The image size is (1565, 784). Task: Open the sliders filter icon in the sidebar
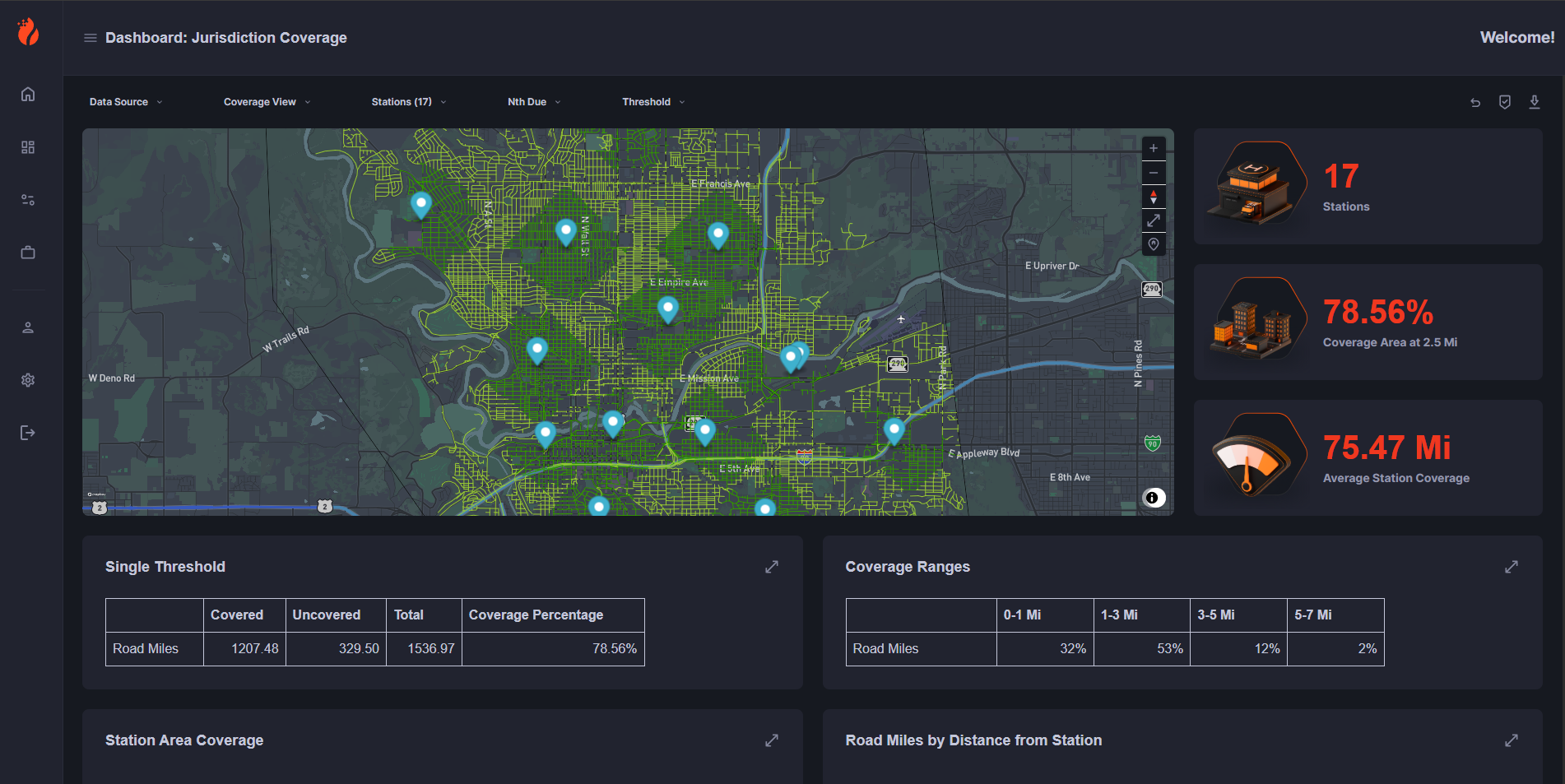28,200
